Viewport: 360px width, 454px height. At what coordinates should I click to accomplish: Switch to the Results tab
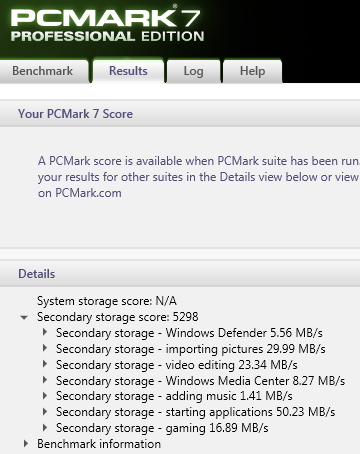(x=128, y=71)
